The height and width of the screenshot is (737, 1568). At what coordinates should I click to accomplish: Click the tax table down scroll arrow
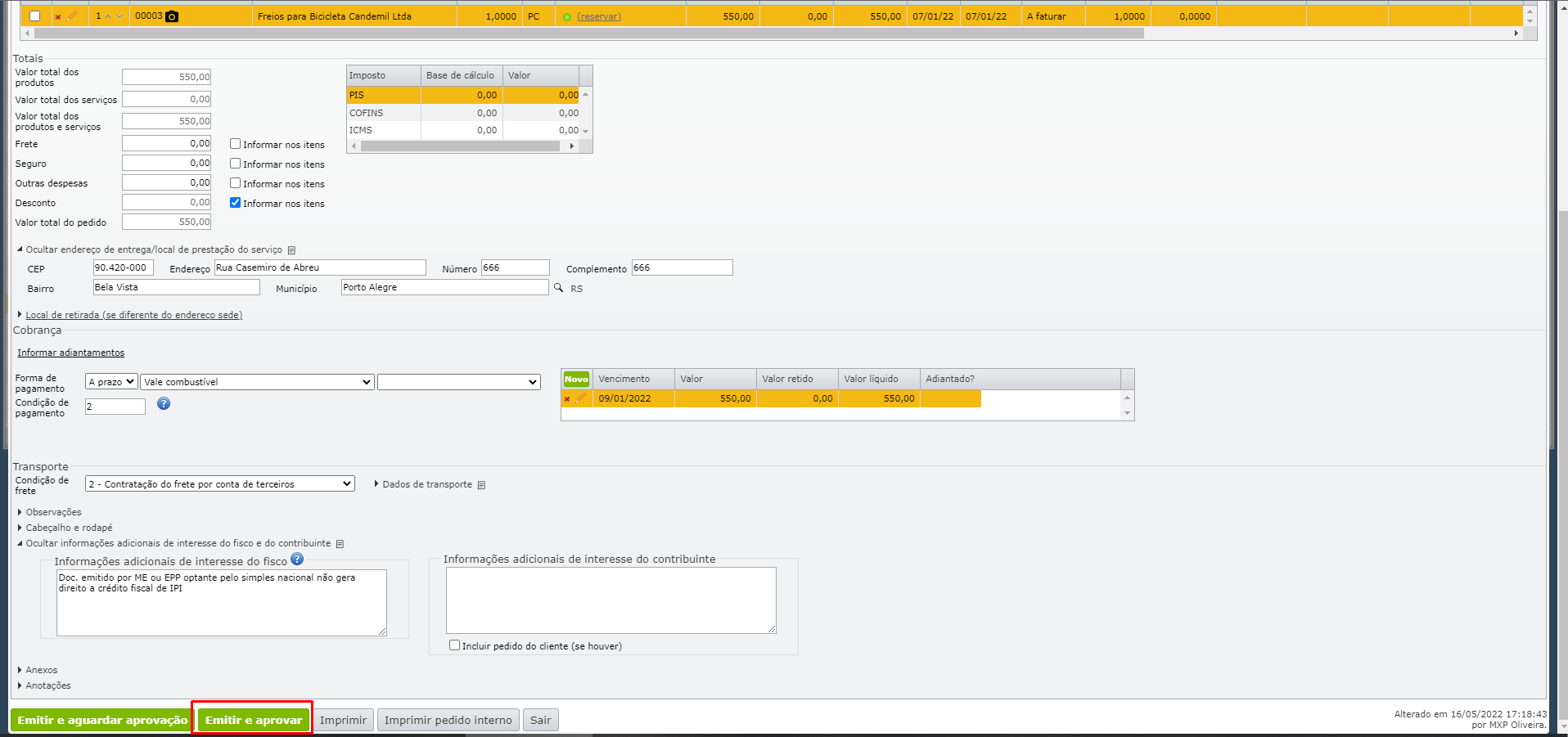[586, 131]
